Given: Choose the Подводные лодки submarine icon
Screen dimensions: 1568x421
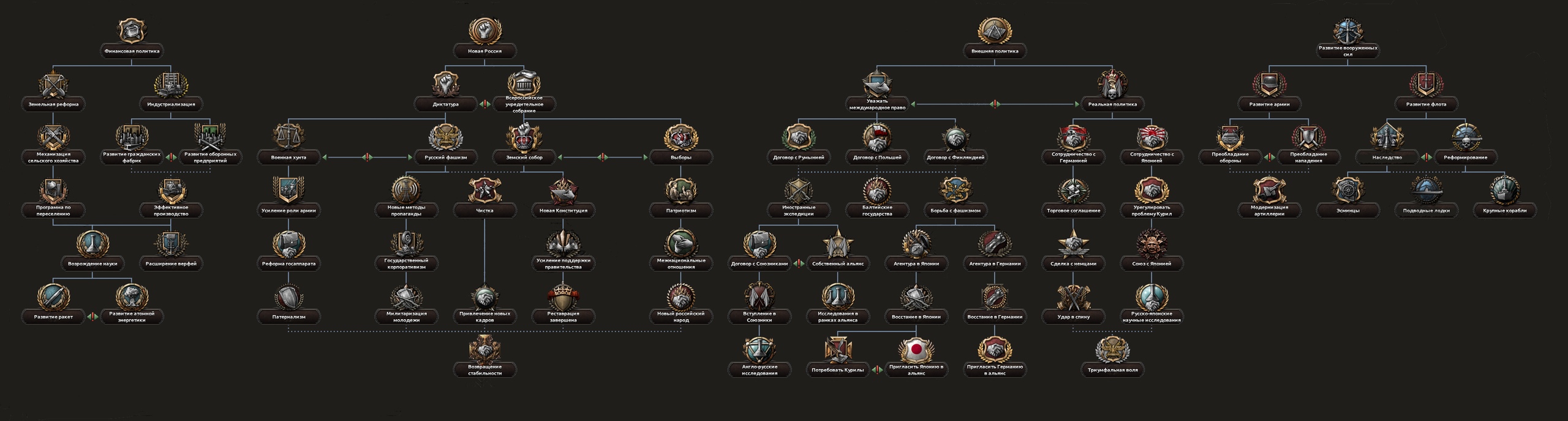Looking at the screenshot, I should (1426, 191).
